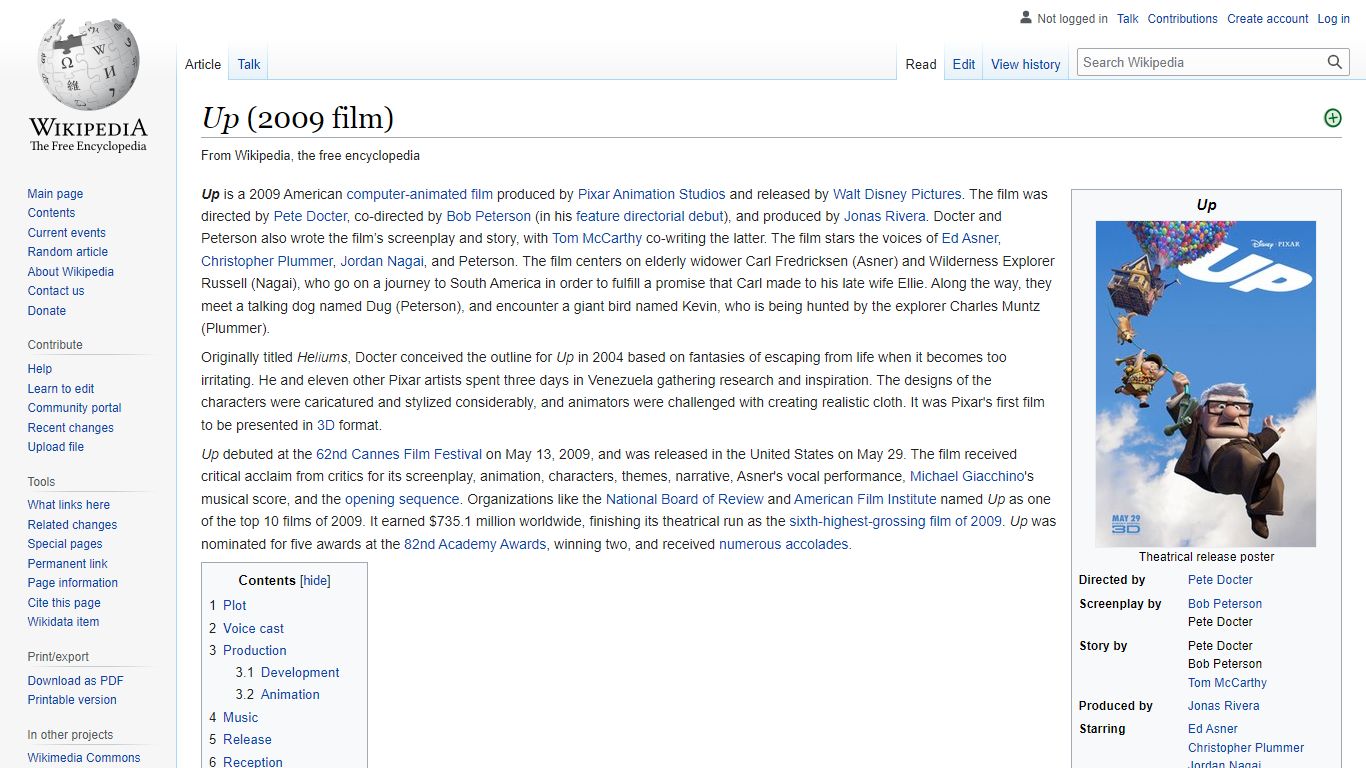The height and width of the screenshot is (768, 1366).
Task: Click Create account link
Action: [1268, 19]
